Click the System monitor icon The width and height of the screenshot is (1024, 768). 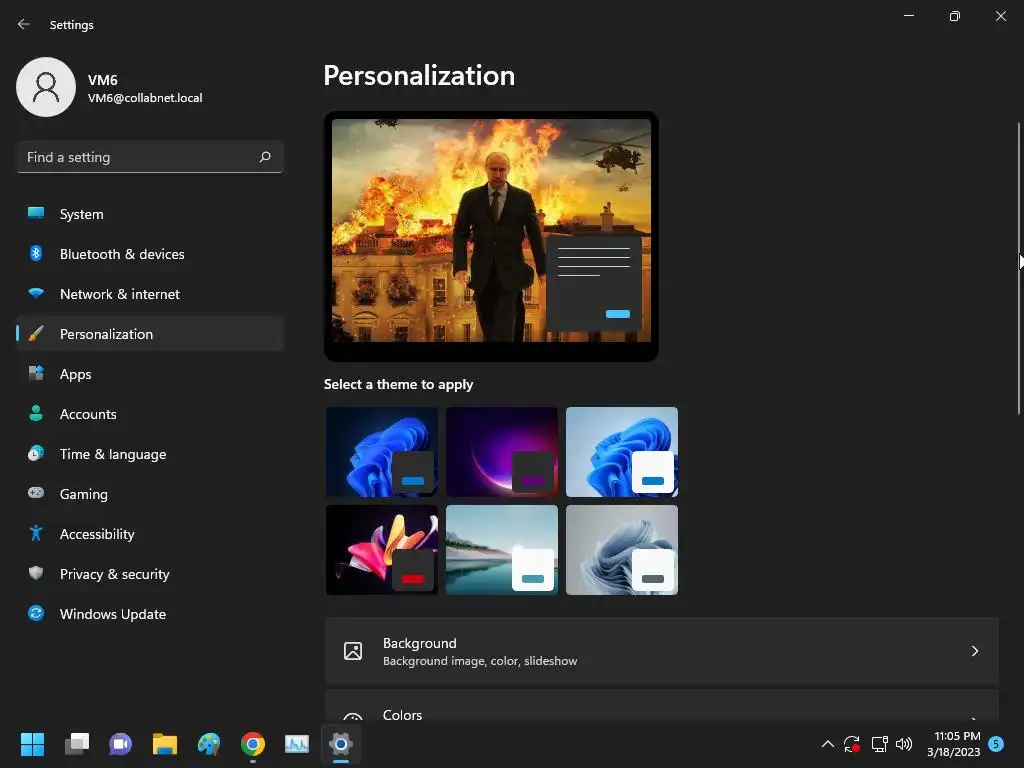tap(36, 214)
